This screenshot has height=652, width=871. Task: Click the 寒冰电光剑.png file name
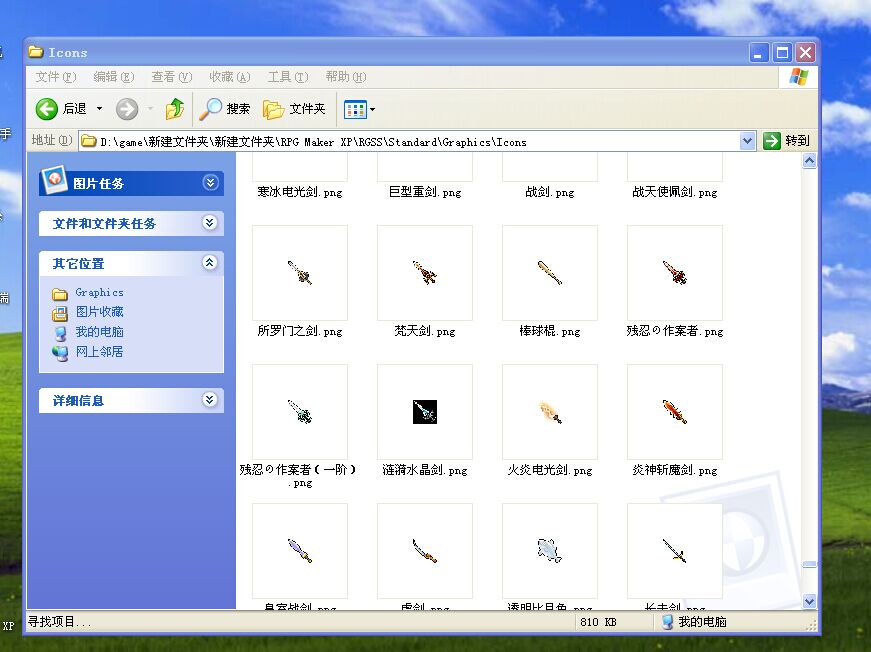tap(300, 192)
